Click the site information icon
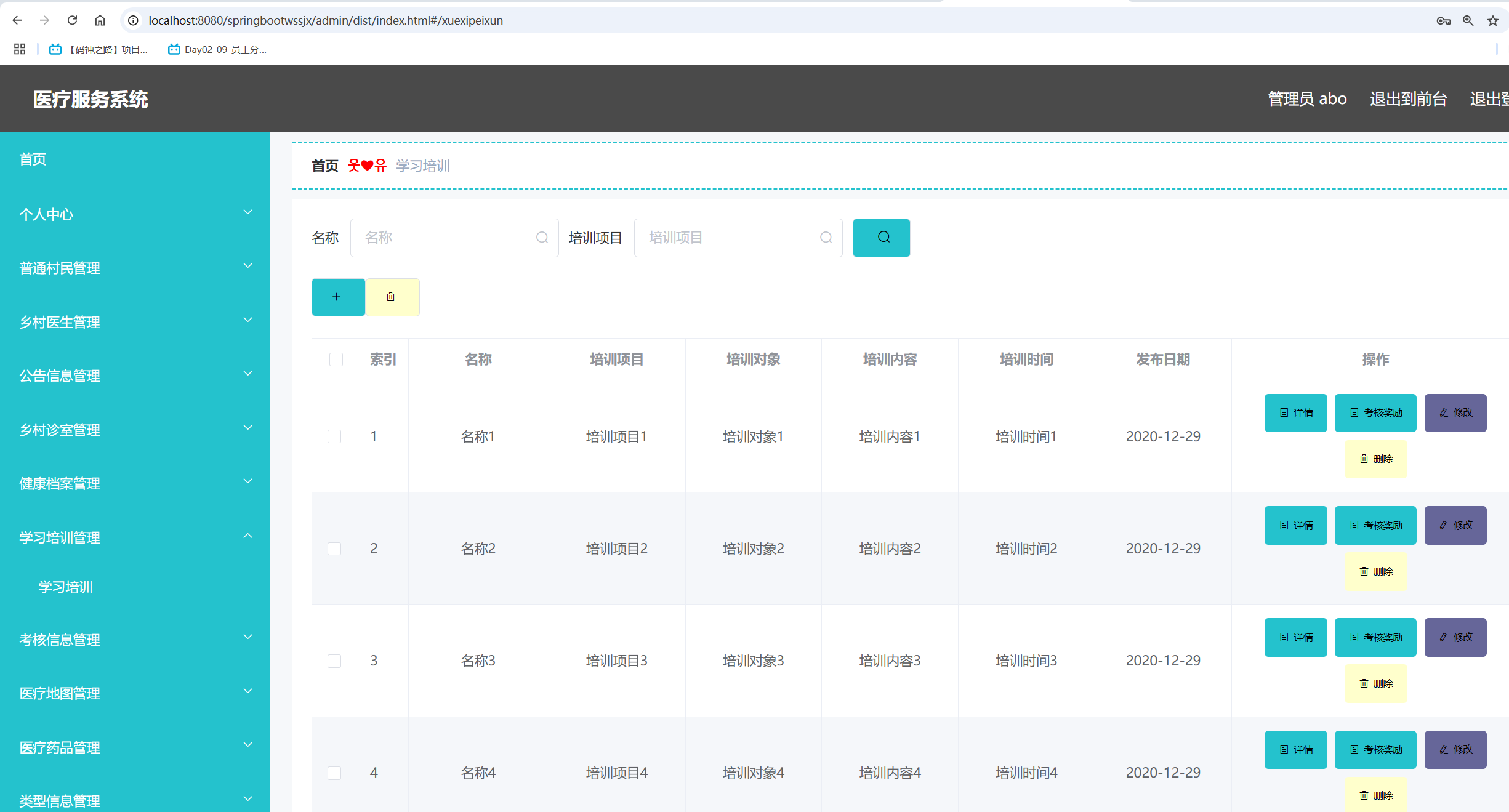 pyautogui.click(x=133, y=20)
